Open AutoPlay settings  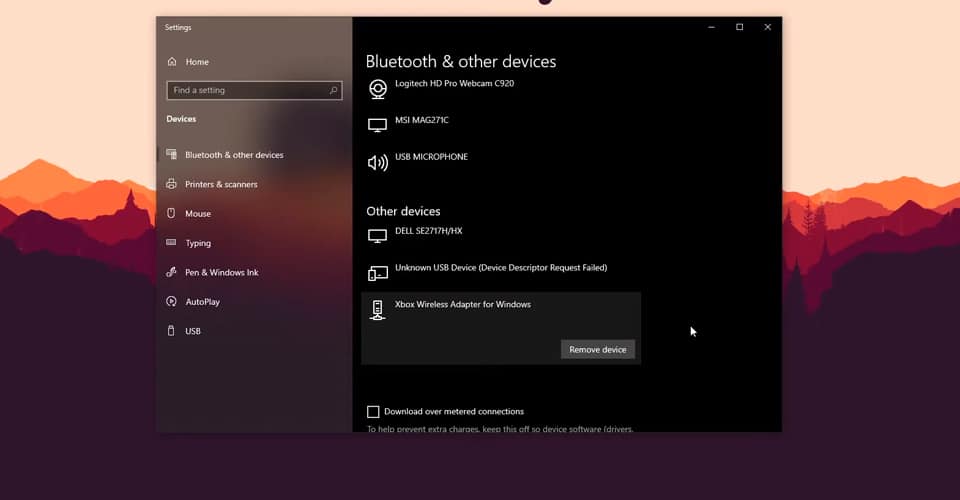pos(202,302)
